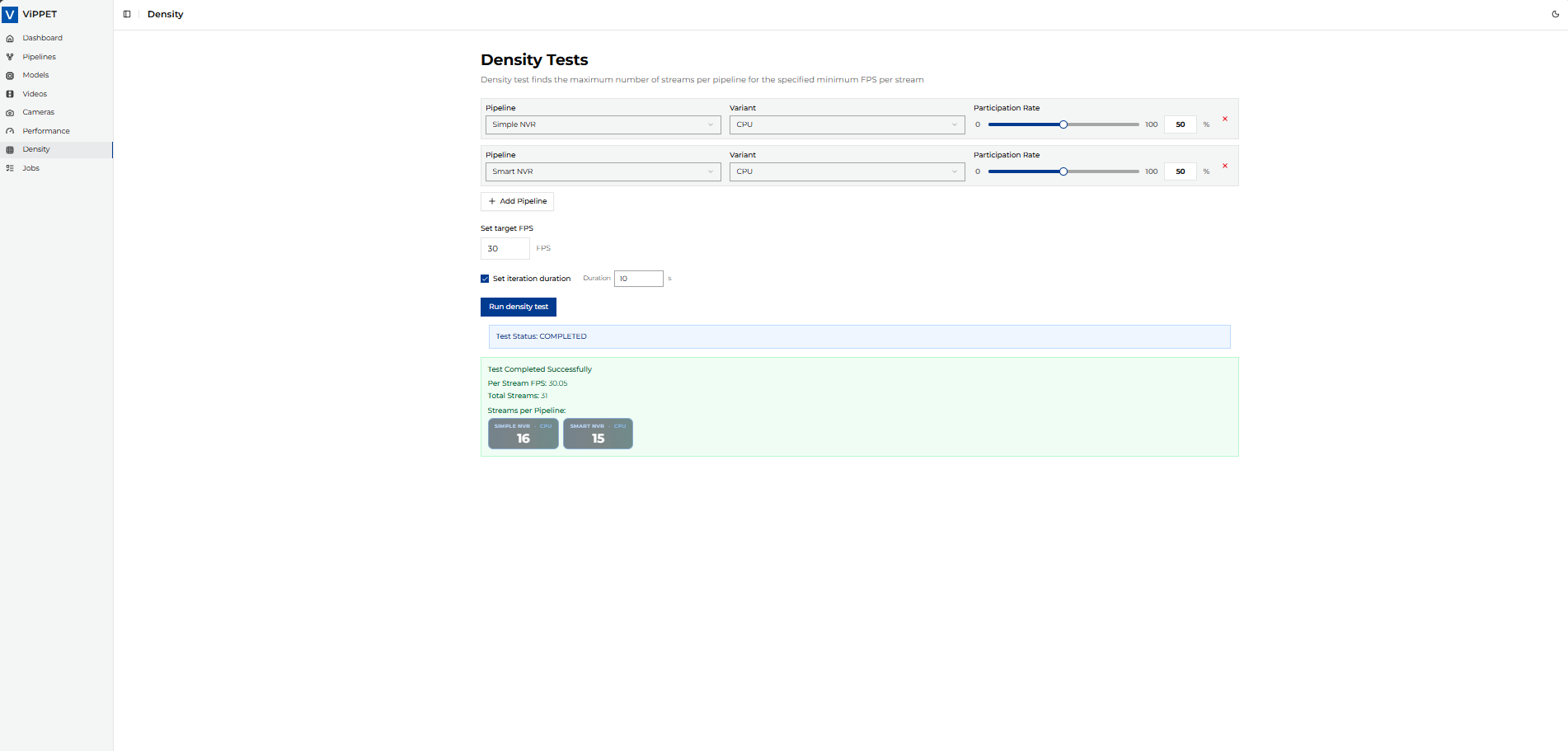Open the Simple NVR pipeline dropdown
The width and height of the screenshot is (1568, 751).
[x=603, y=124]
